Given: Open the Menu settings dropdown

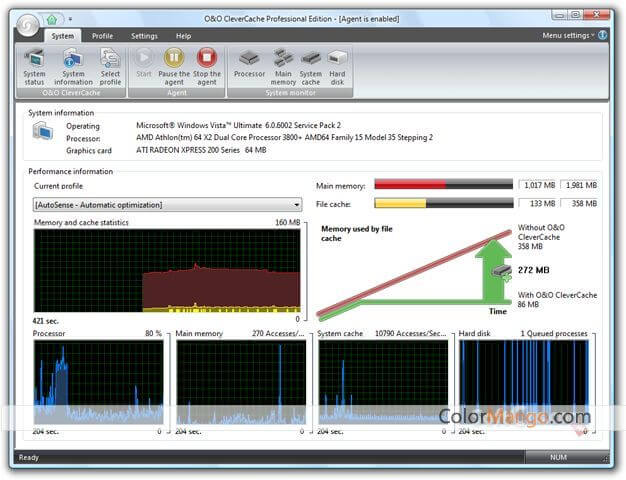Looking at the screenshot, I should click(567, 35).
